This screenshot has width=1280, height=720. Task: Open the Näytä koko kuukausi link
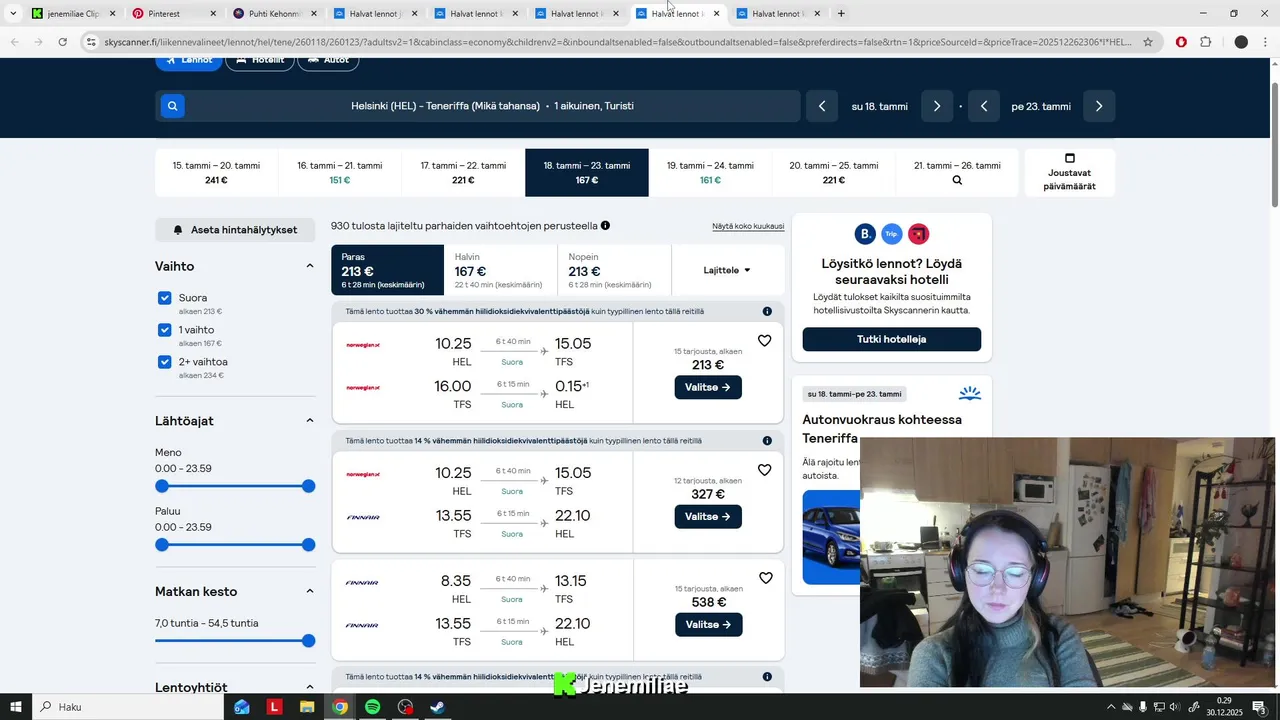748,227
